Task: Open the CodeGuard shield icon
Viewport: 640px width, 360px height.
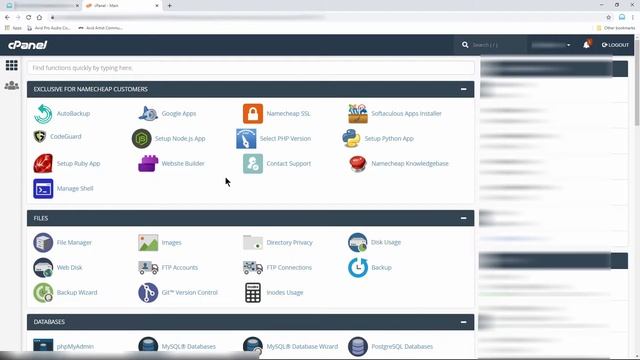Action: tap(40, 136)
